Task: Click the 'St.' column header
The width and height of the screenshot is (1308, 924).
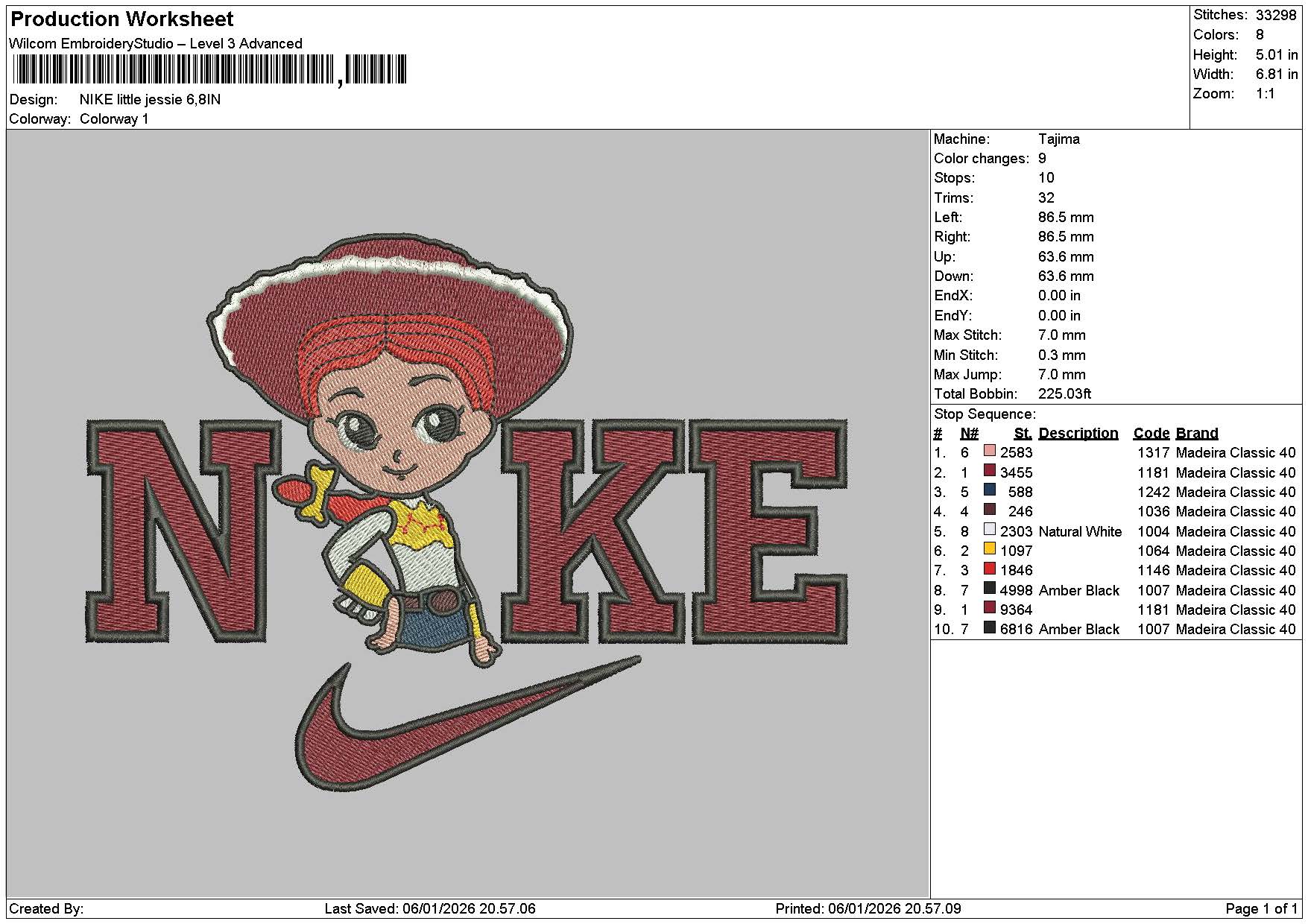Action: pos(1023,433)
